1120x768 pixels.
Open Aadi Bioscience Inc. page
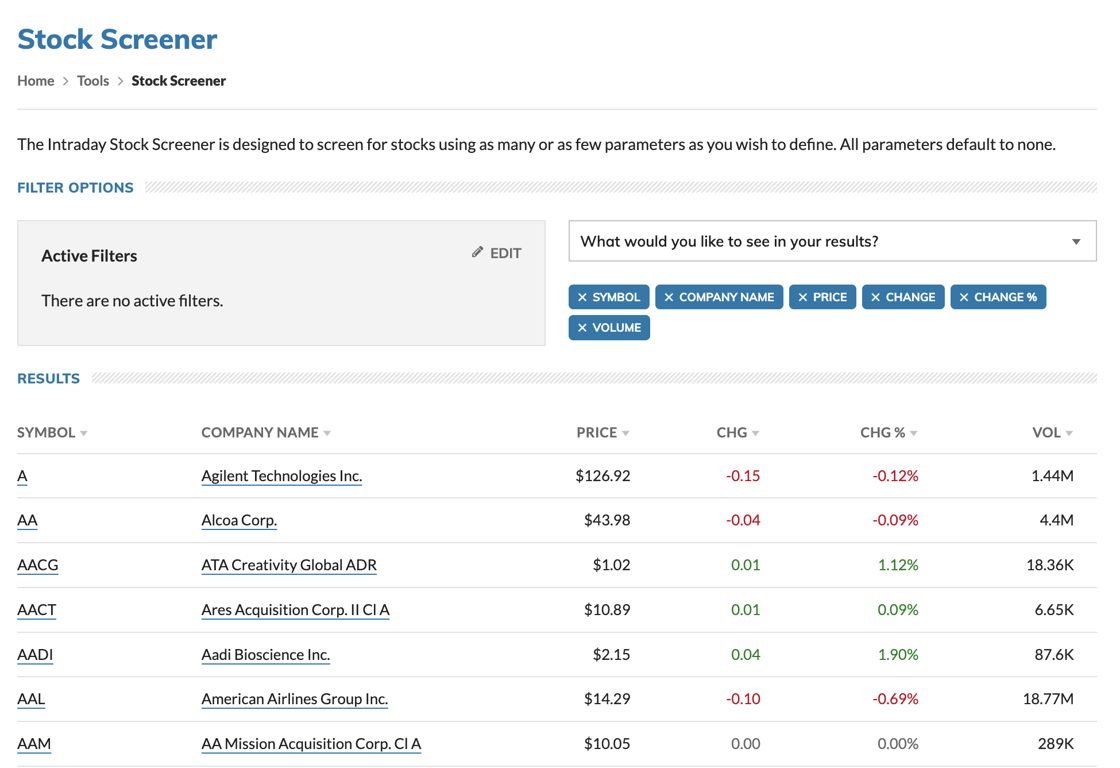click(x=266, y=654)
